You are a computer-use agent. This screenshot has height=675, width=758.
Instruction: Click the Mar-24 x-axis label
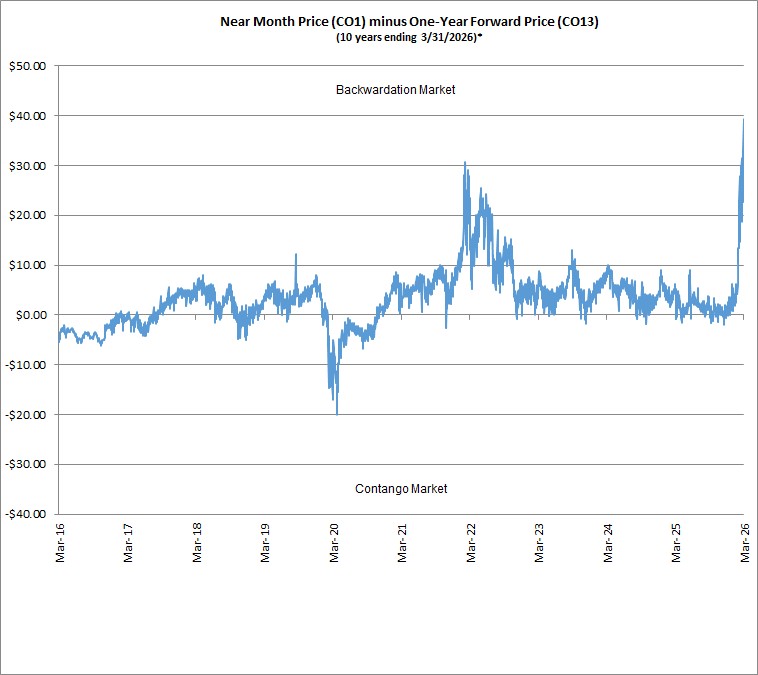[608, 543]
